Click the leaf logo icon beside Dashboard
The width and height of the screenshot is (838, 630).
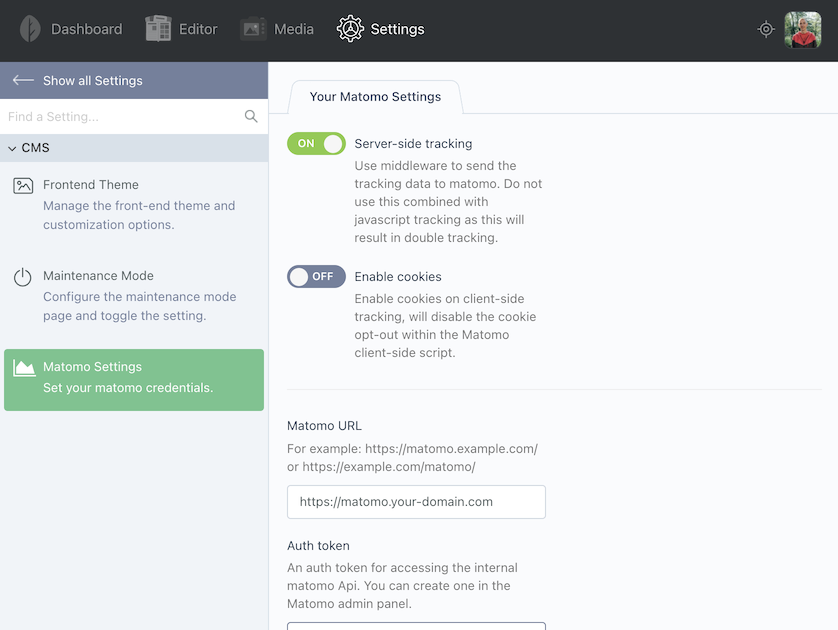coord(30,29)
